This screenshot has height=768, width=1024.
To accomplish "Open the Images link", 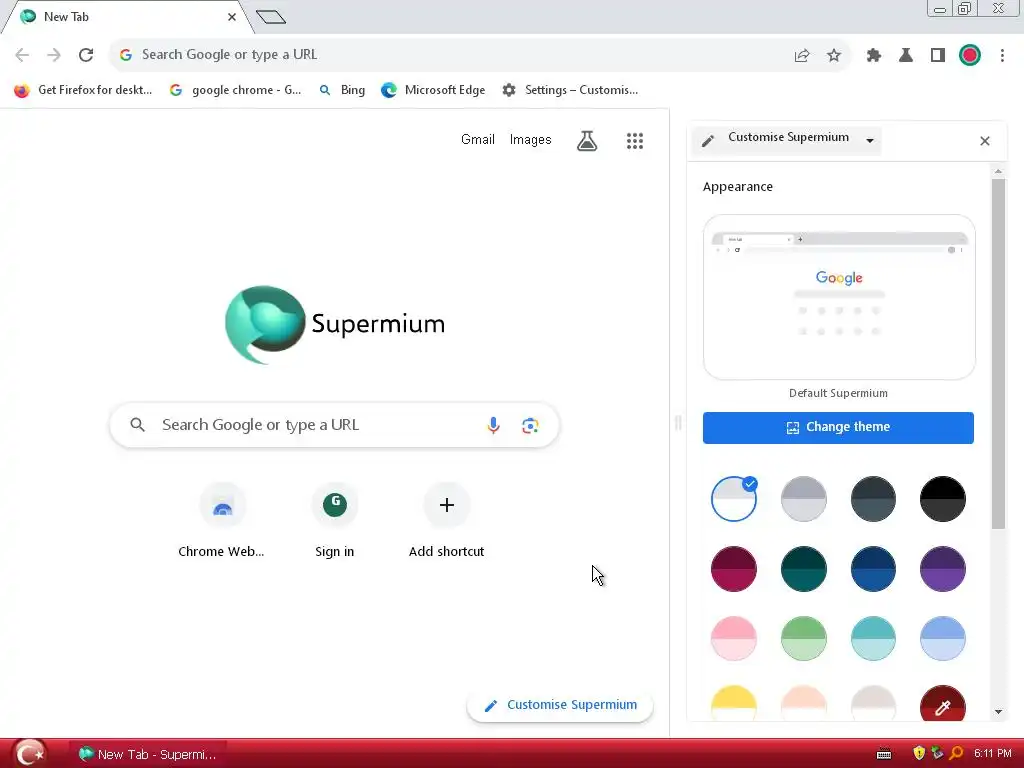I will [x=530, y=140].
